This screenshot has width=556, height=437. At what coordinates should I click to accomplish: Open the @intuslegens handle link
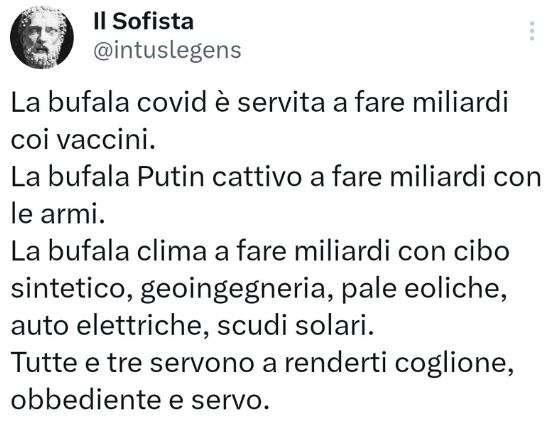[x=167, y=51]
